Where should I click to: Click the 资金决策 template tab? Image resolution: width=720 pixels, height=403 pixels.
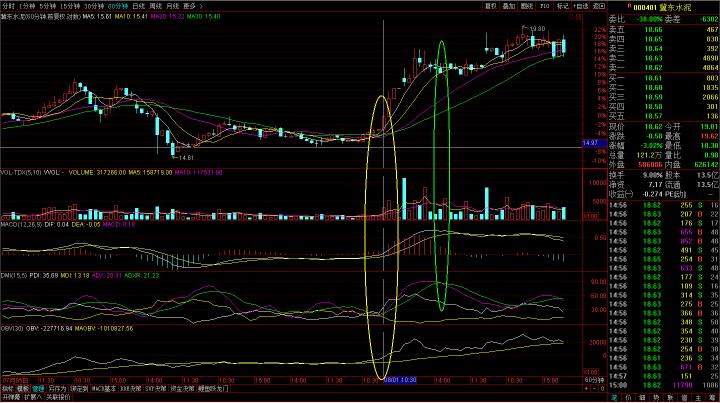(183, 389)
